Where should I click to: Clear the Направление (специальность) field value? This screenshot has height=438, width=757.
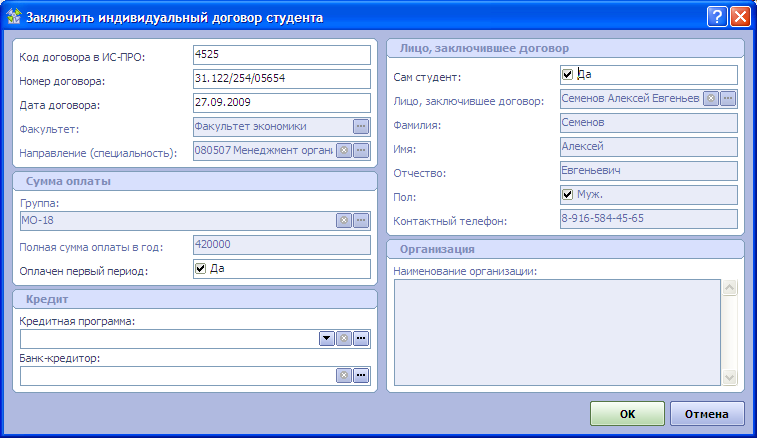coord(344,151)
